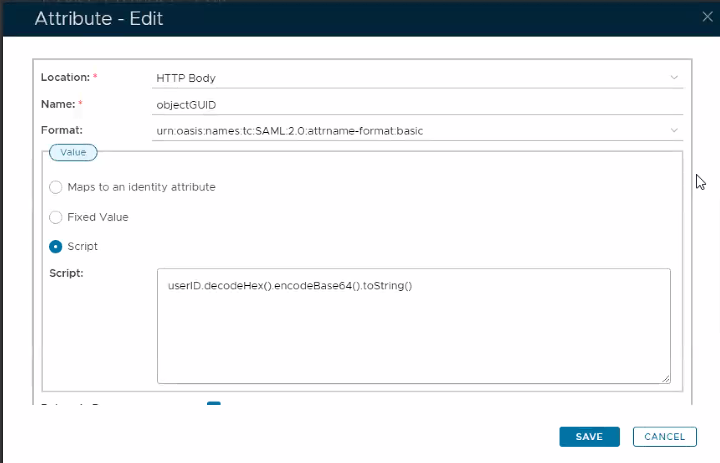Image resolution: width=720 pixels, height=463 pixels.
Task: Cancel editing the attribute
Action: click(664, 437)
